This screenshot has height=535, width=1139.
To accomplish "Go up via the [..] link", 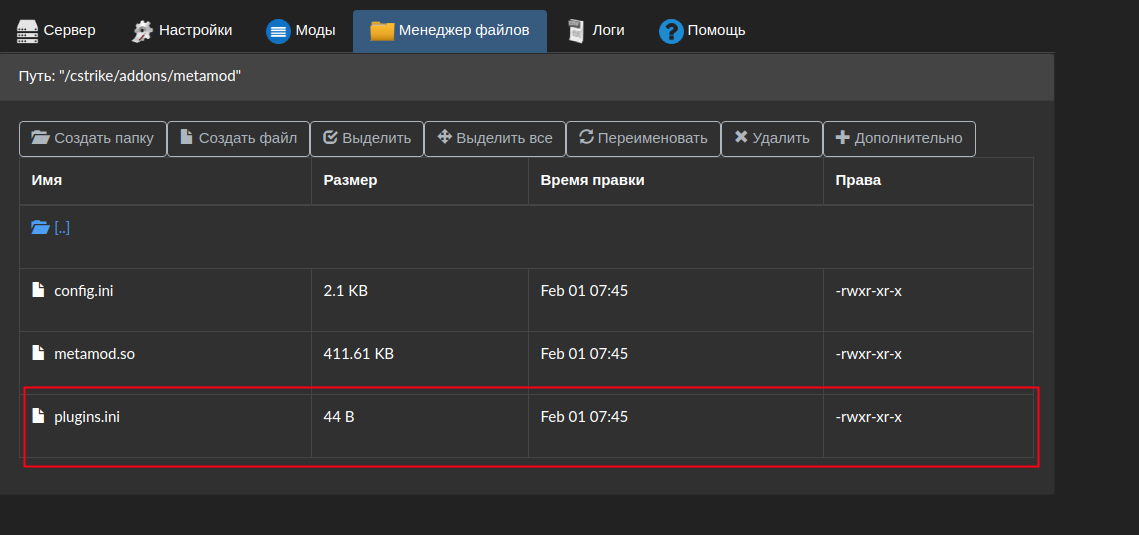I will pos(62,228).
